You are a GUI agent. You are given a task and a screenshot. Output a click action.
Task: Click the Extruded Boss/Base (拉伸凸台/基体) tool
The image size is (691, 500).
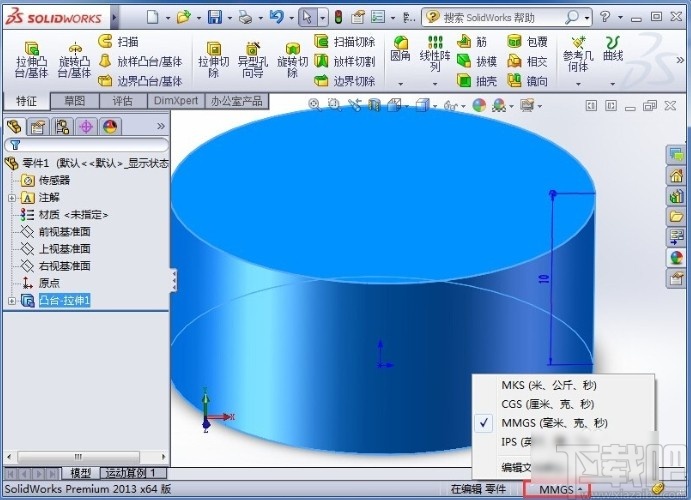pyautogui.click(x=31, y=59)
